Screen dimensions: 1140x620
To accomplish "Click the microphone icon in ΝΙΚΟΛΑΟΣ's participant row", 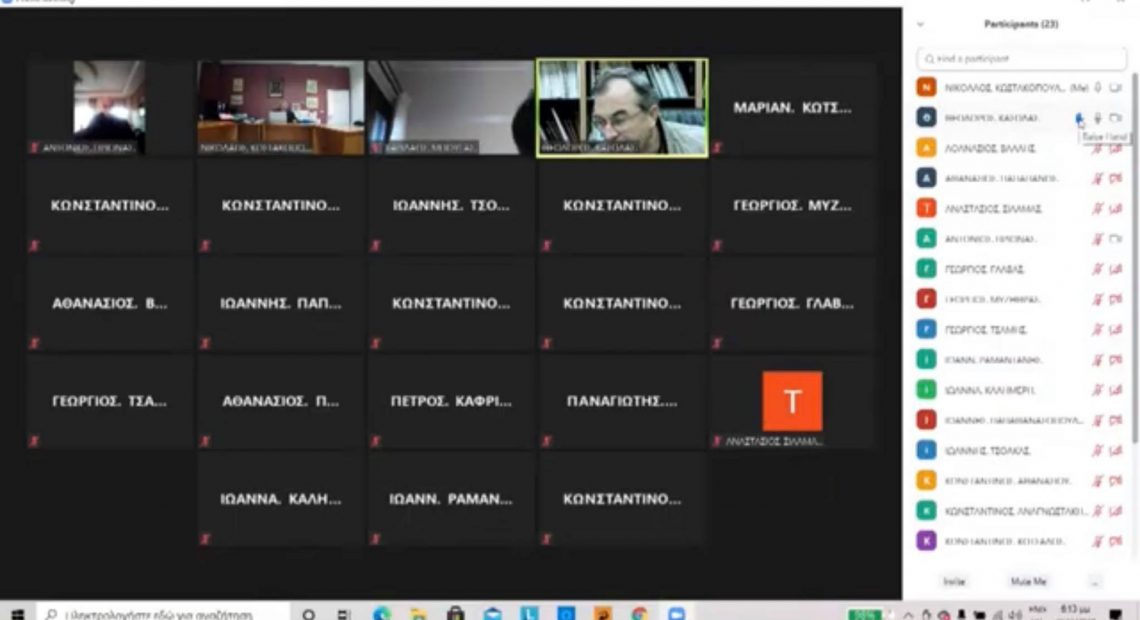I will tap(1098, 88).
